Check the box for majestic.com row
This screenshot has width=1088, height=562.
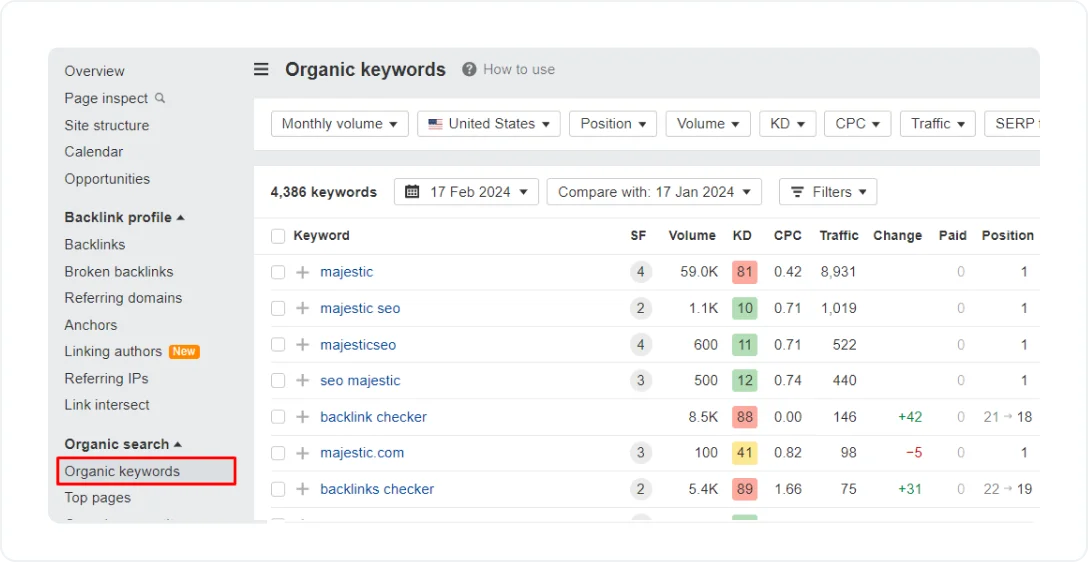(x=278, y=453)
